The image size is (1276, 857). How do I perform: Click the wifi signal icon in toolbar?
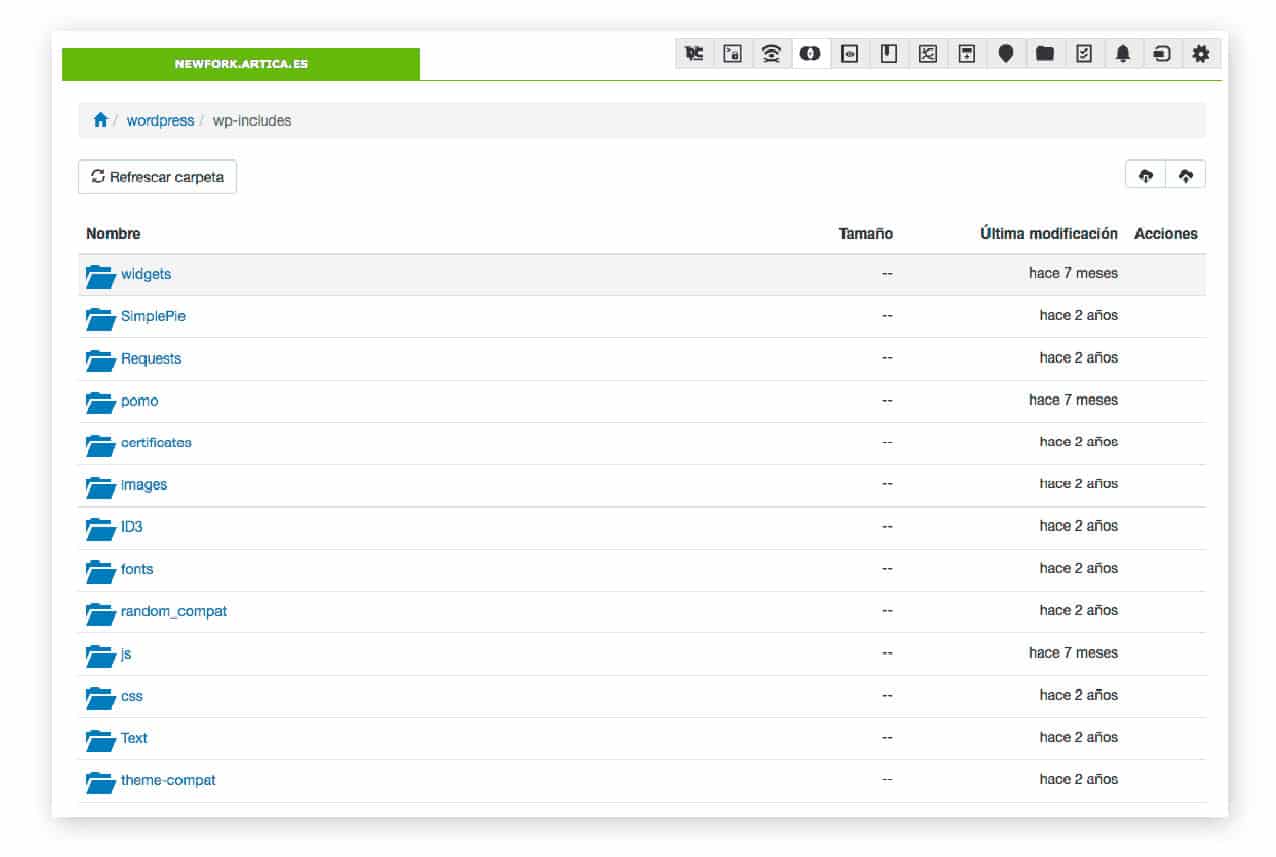(771, 54)
